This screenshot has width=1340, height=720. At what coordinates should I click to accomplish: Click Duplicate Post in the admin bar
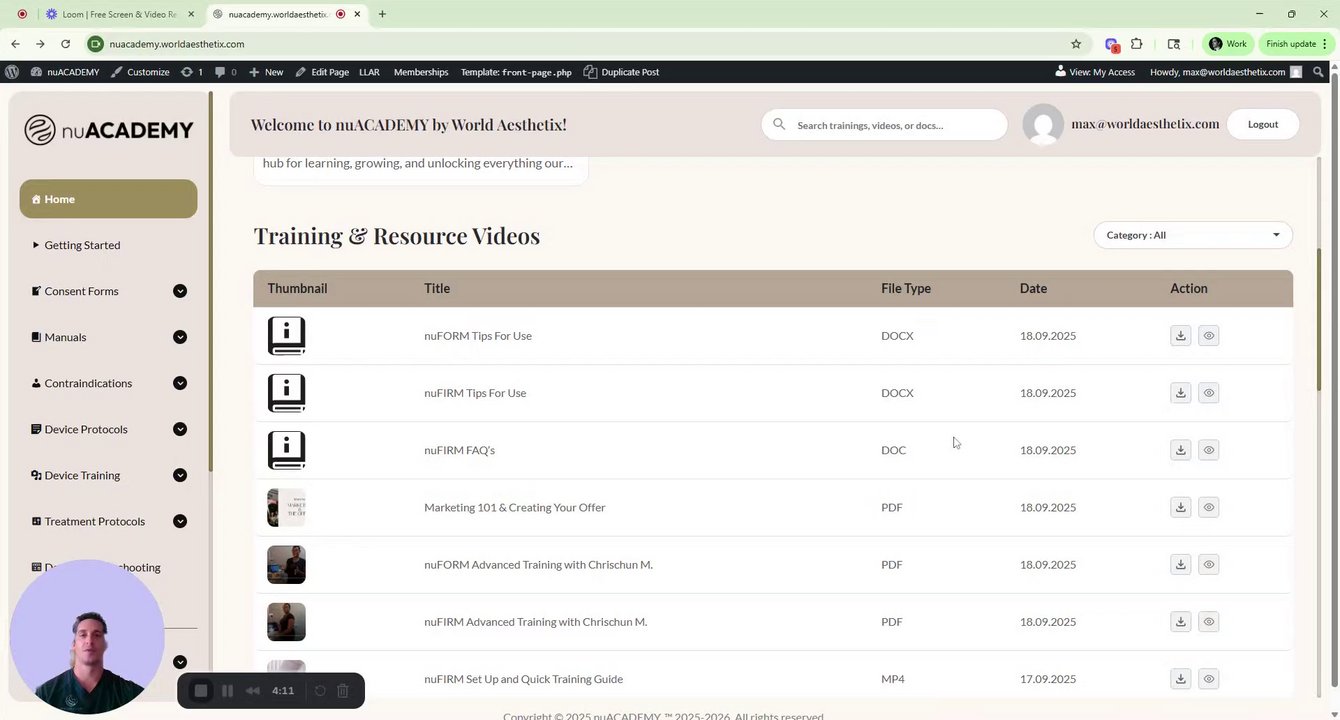[x=621, y=72]
